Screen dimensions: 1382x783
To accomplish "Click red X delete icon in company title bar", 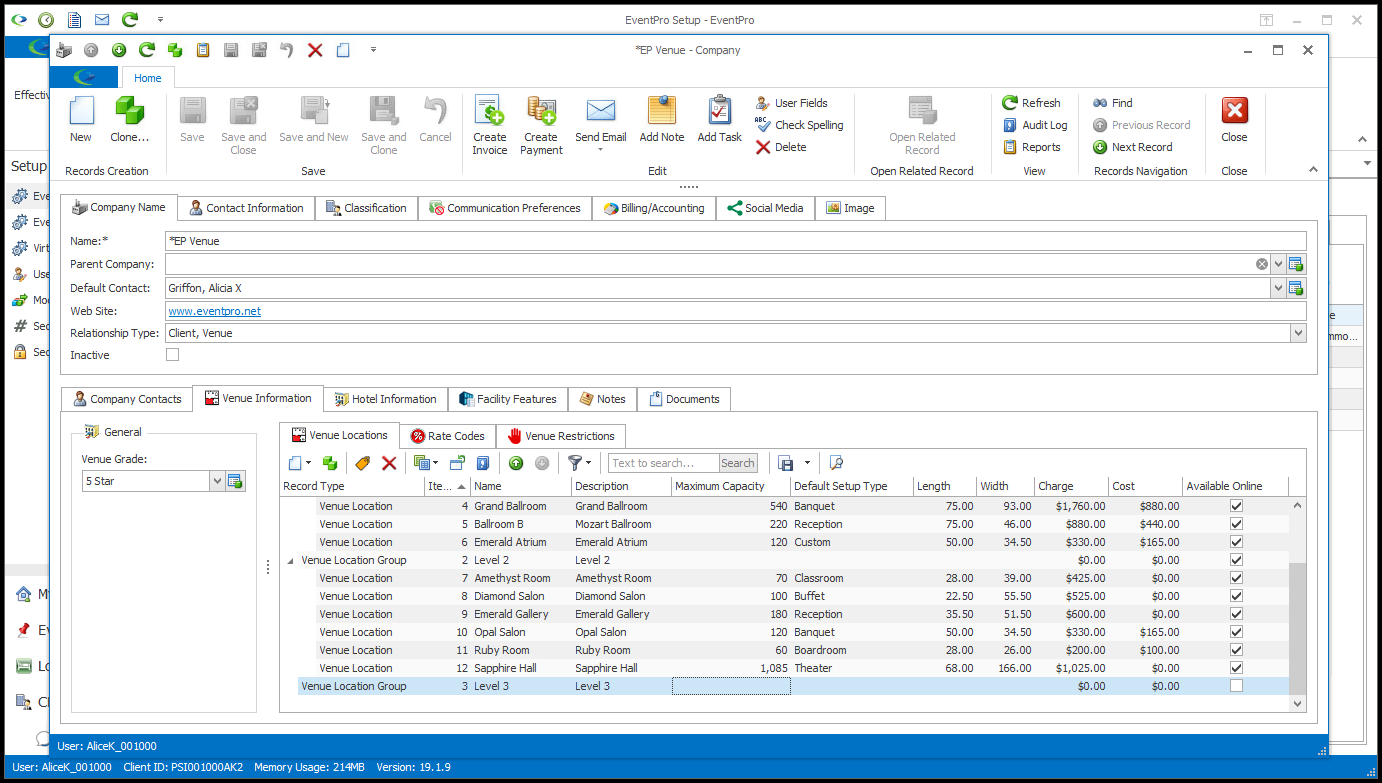I will click(315, 50).
